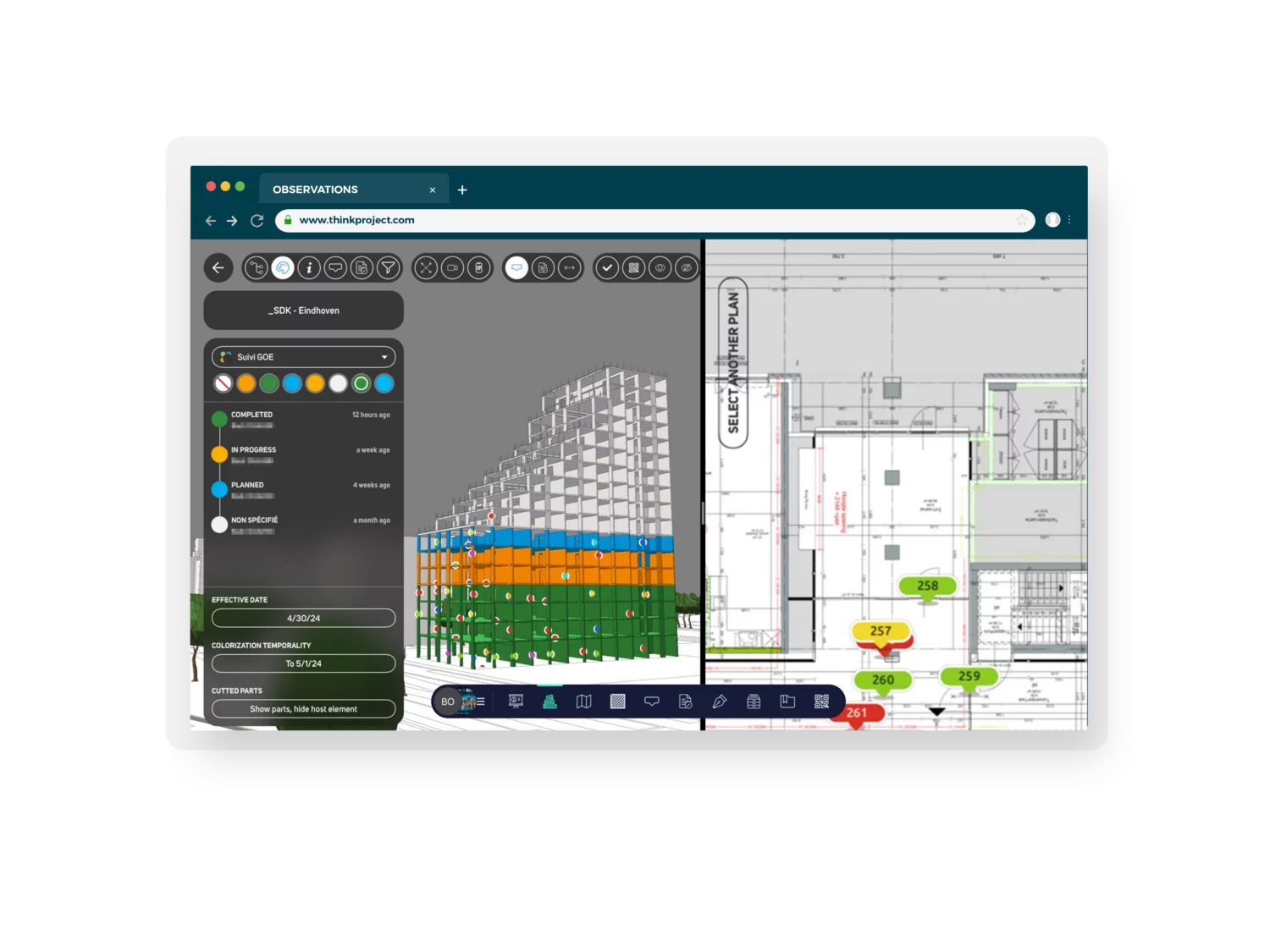
Task: Open the 3D building model icon in bottom bar
Action: [x=549, y=702]
